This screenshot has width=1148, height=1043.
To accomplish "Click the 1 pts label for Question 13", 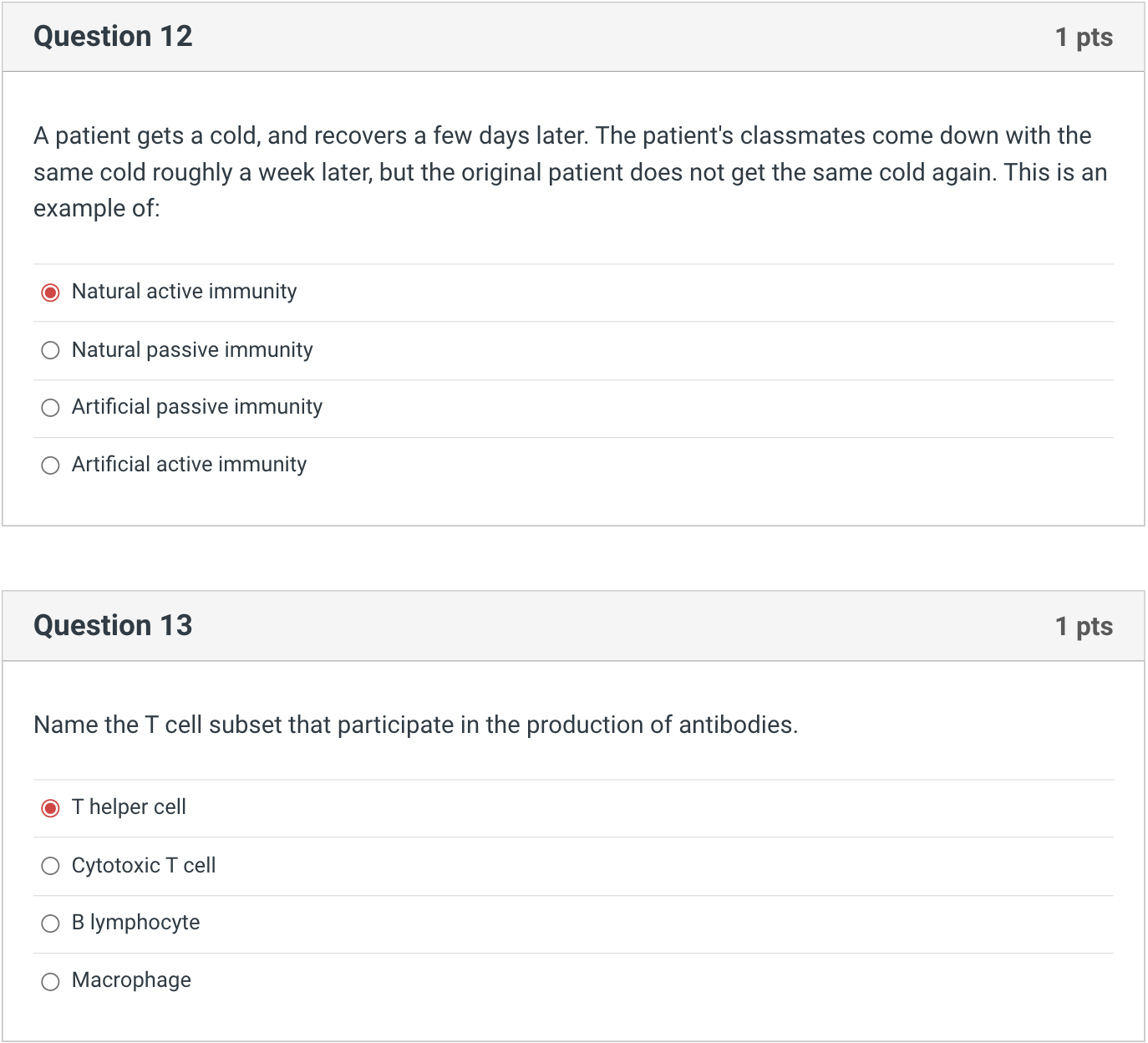I will pyautogui.click(x=1084, y=627).
